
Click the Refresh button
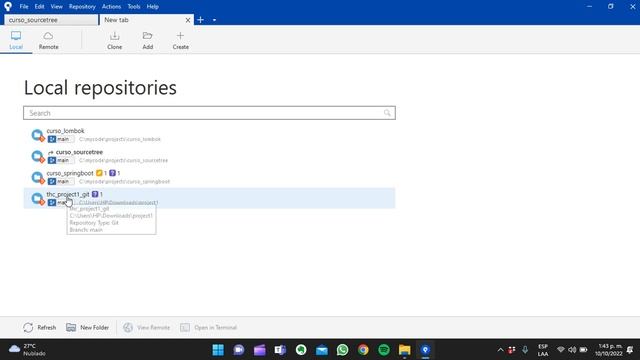click(40, 327)
